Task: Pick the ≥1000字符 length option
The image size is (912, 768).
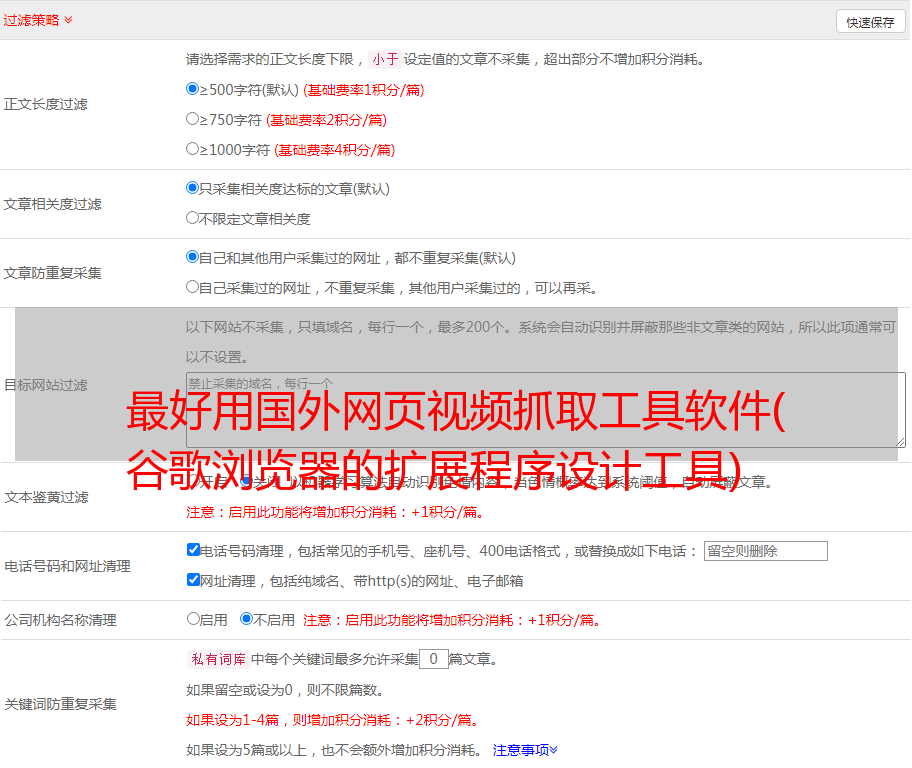Action: coord(192,149)
